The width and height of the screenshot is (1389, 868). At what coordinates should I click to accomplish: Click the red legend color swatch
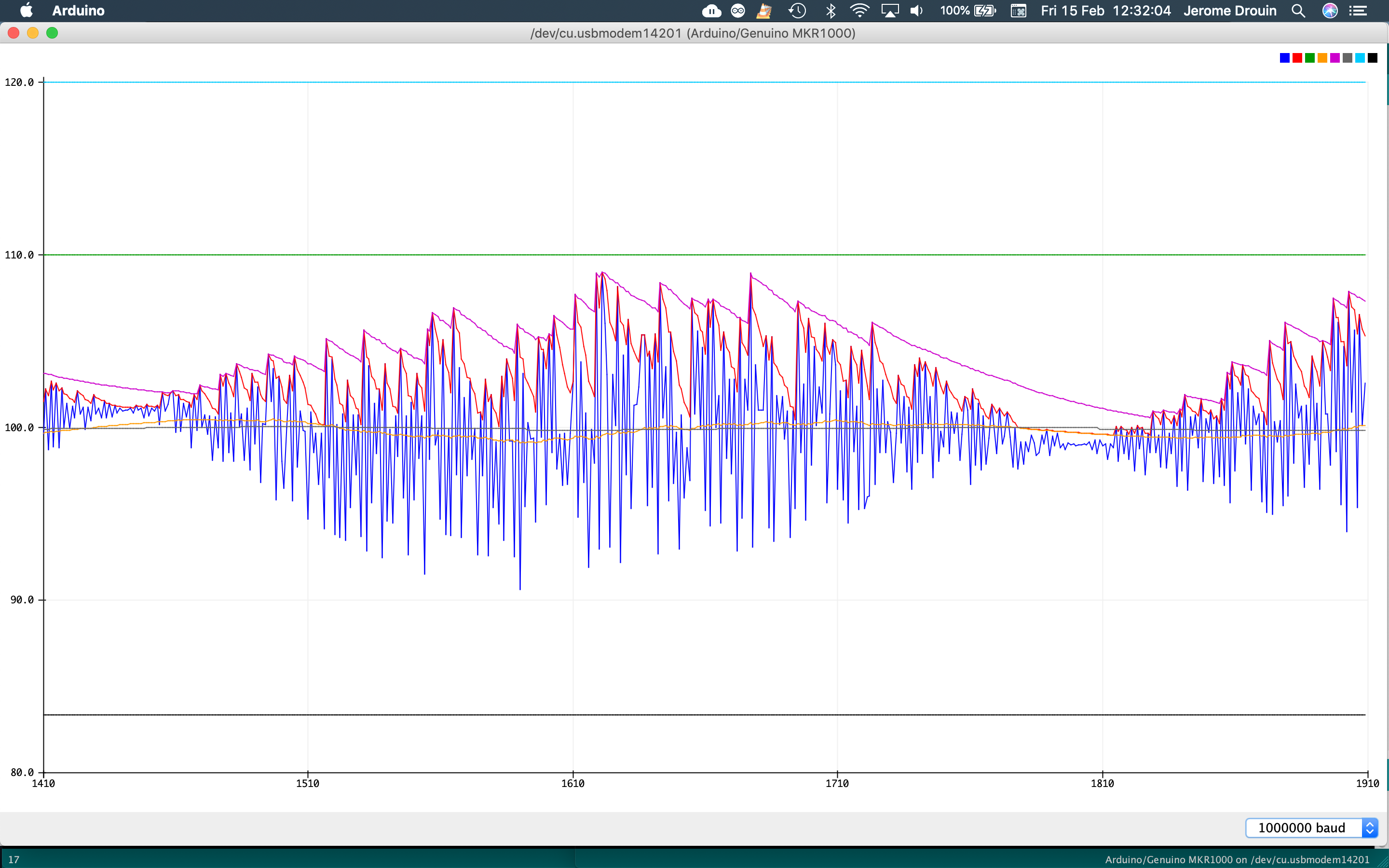click(x=1297, y=58)
